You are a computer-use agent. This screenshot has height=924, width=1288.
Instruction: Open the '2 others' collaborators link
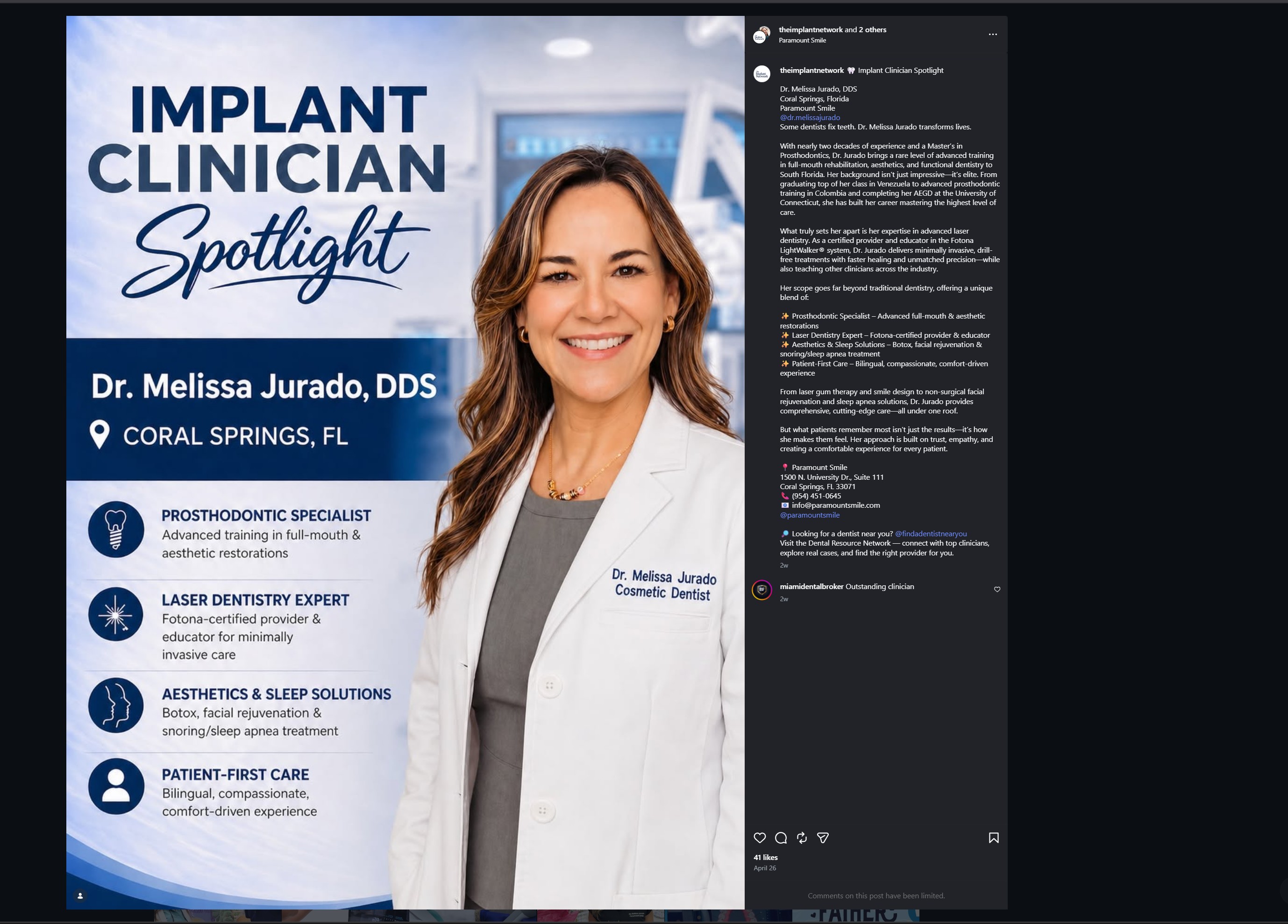pos(872,29)
